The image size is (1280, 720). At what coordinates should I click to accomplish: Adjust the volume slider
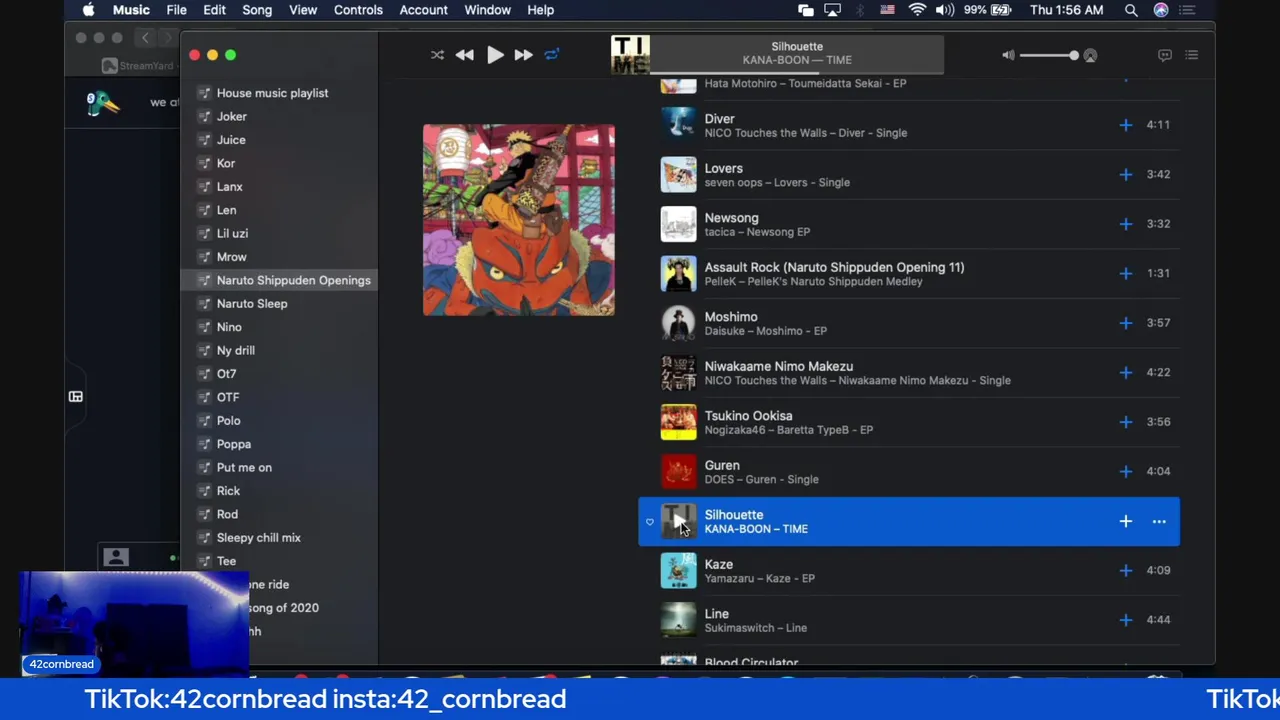pyautogui.click(x=1047, y=56)
